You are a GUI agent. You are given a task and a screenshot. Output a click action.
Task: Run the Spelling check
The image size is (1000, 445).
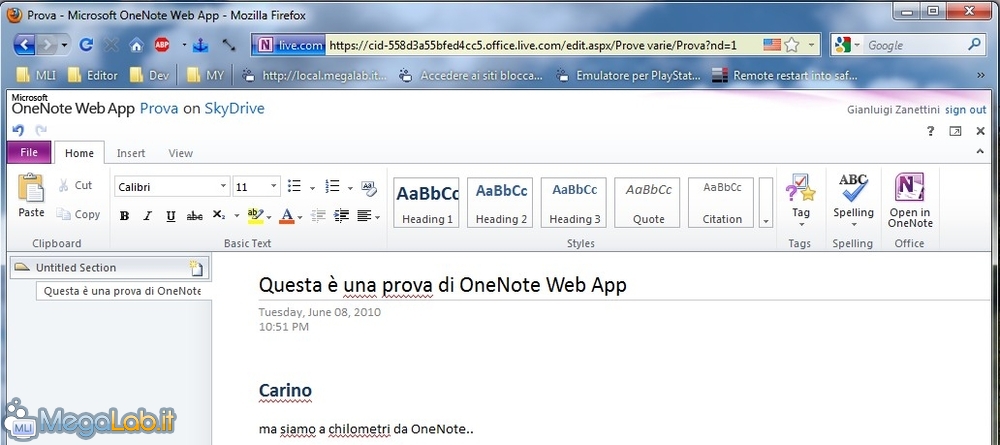pos(853,200)
